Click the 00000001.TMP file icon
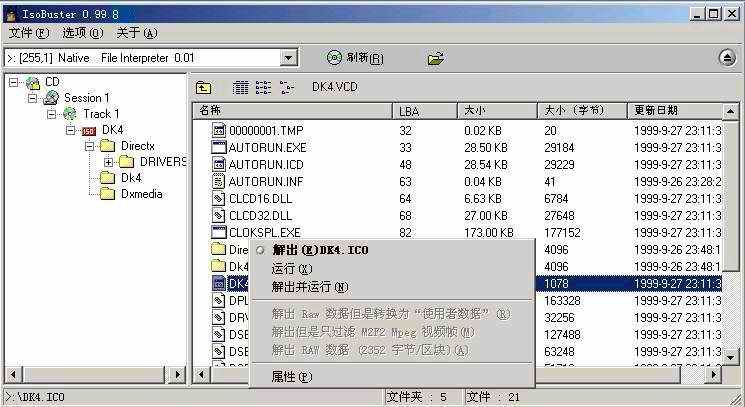The image size is (745, 407). 219,130
